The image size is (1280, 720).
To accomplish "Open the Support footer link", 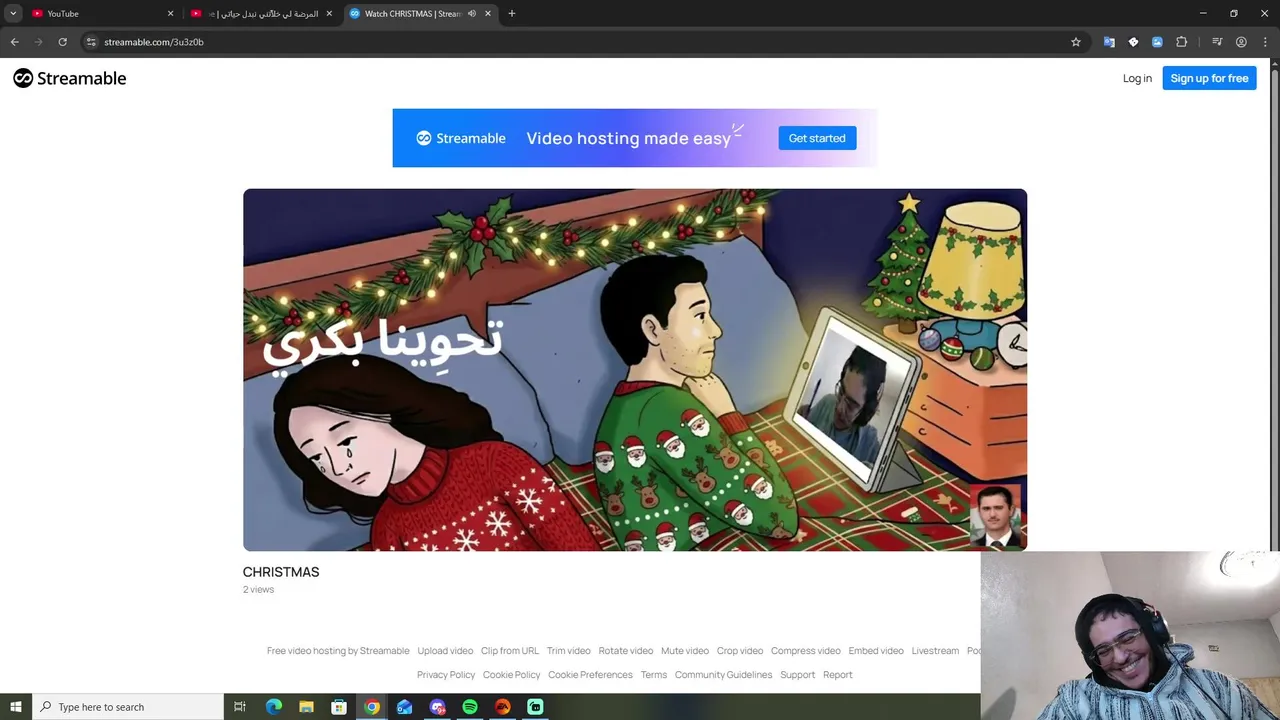I will [798, 675].
